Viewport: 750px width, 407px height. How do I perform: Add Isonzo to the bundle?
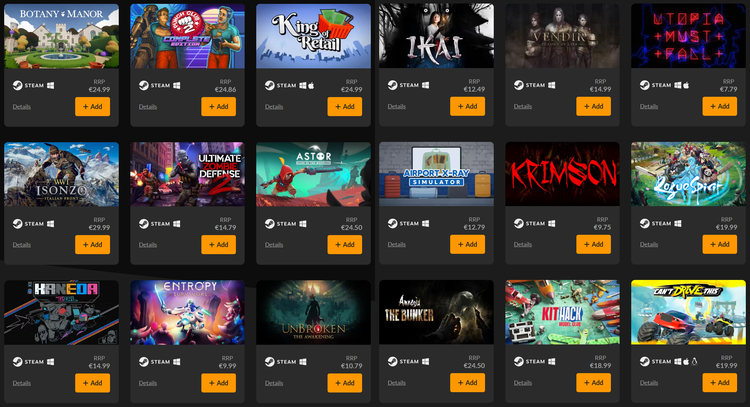(x=92, y=245)
